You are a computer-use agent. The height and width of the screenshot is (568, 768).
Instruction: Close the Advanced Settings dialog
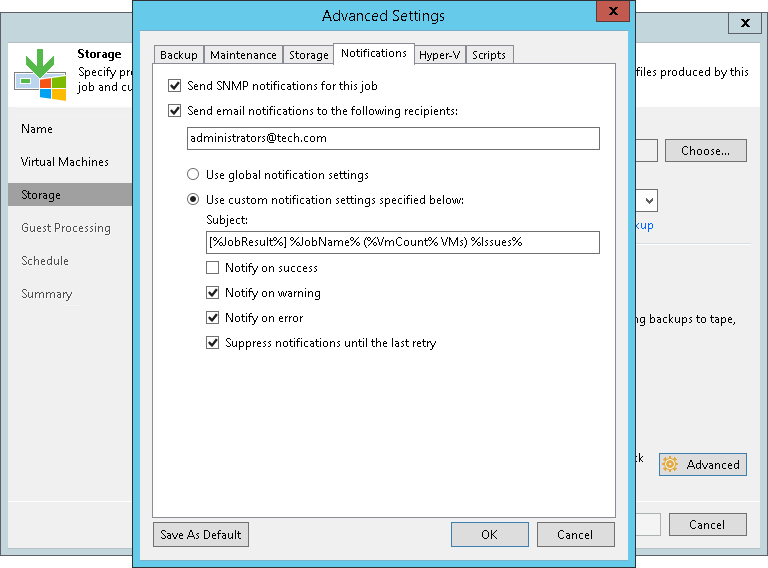click(613, 11)
